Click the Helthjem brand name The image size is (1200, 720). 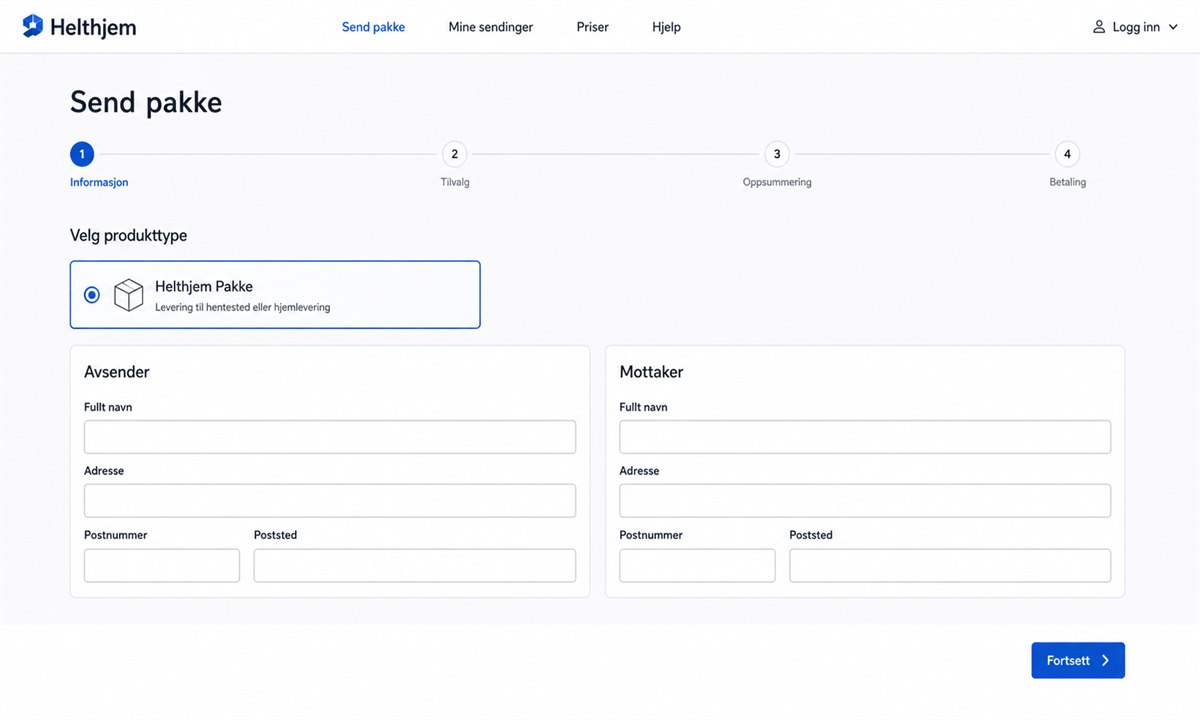(93, 27)
